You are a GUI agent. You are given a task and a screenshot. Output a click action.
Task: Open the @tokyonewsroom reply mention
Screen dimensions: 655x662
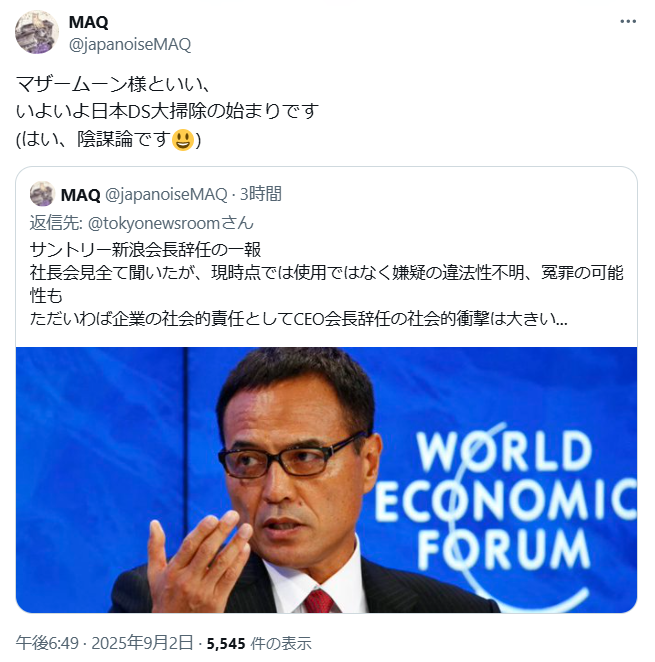pyautogui.click(x=170, y=223)
